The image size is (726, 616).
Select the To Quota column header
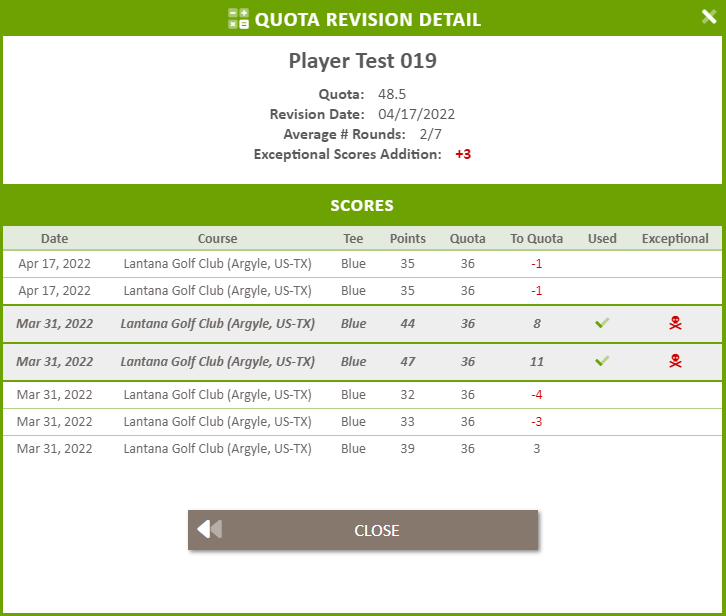[537, 239]
